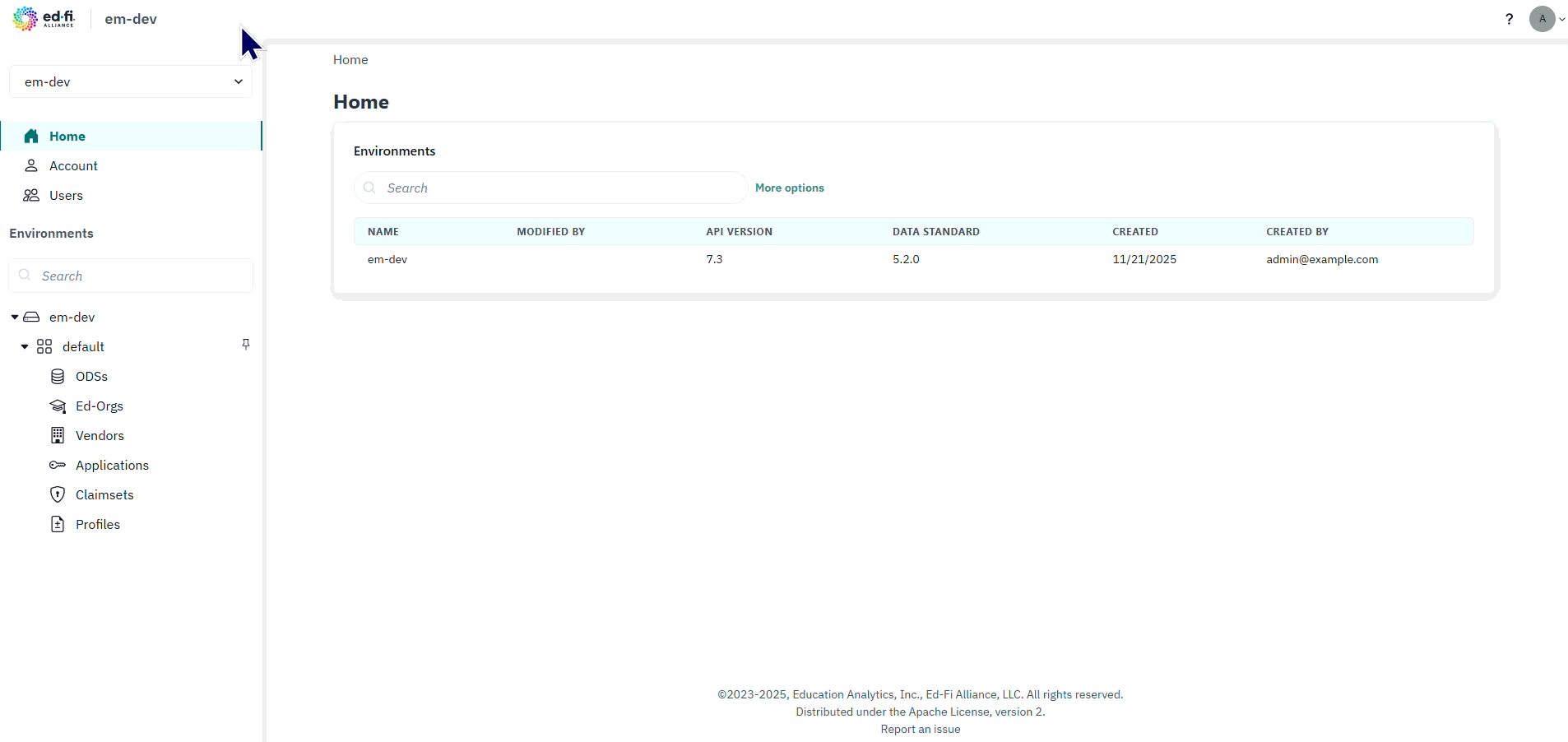Click the Ed-Orgs graduation cap icon

coord(57,406)
